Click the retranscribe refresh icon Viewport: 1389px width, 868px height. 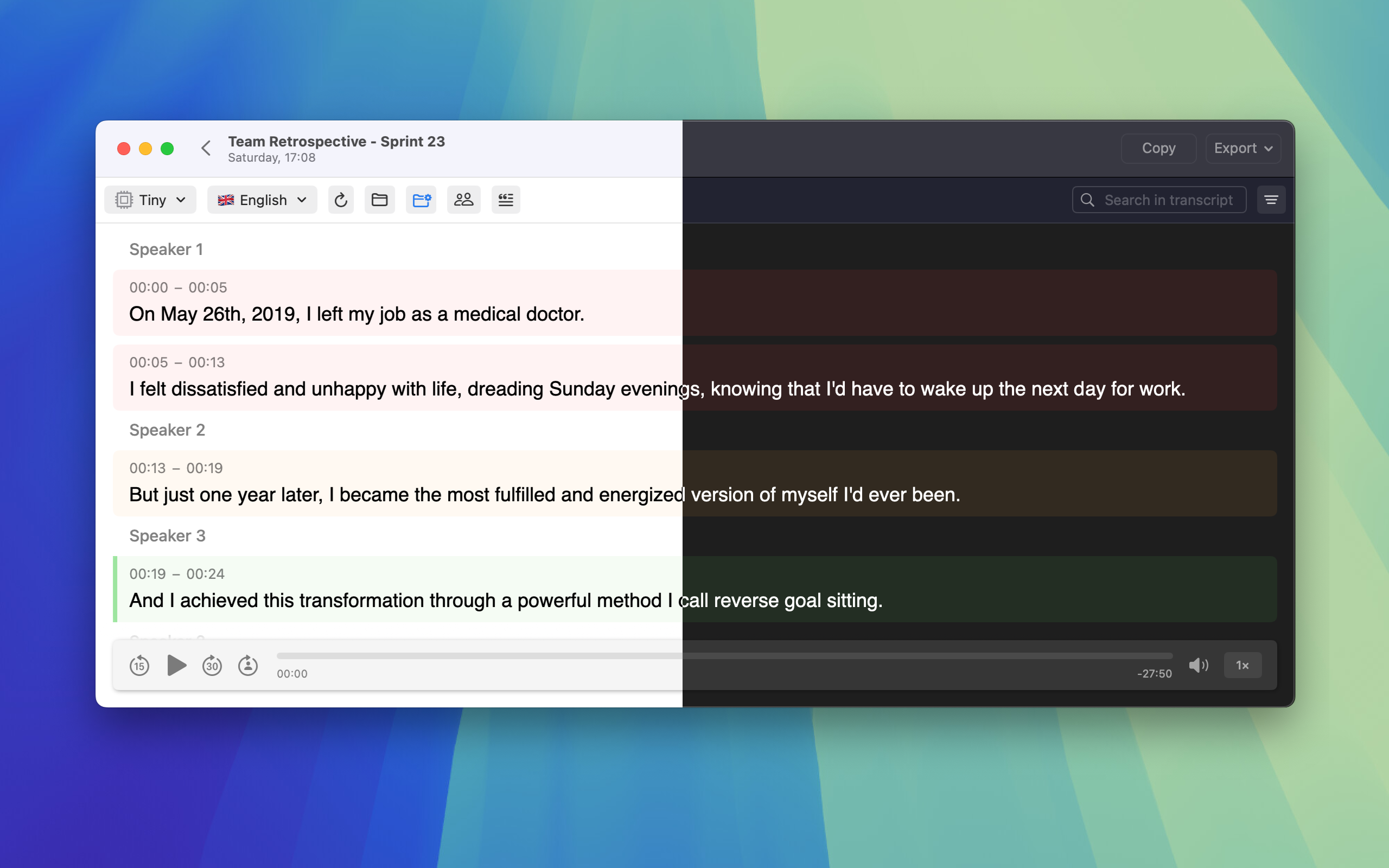341,200
